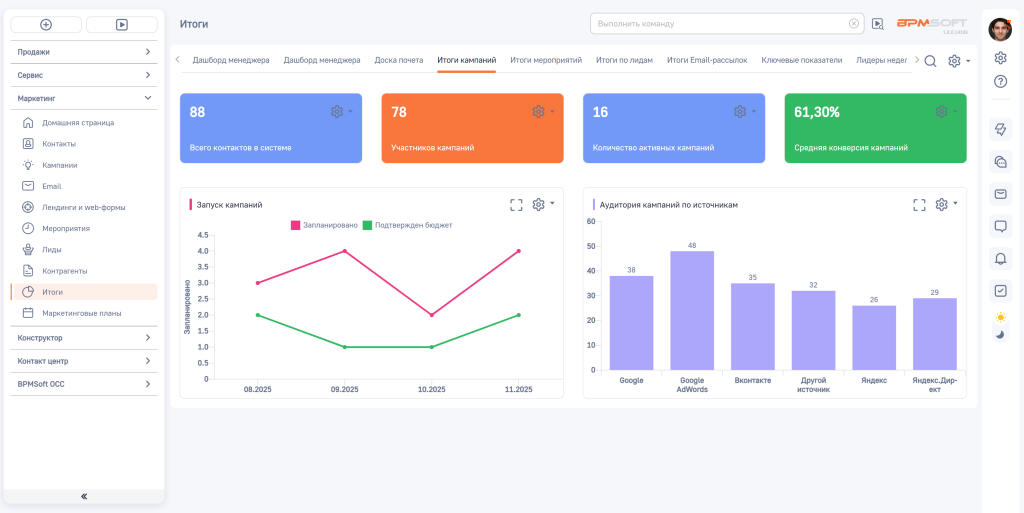1024x513 pixels.
Task: Open the Итоги sidebar item
Action: tap(84, 292)
